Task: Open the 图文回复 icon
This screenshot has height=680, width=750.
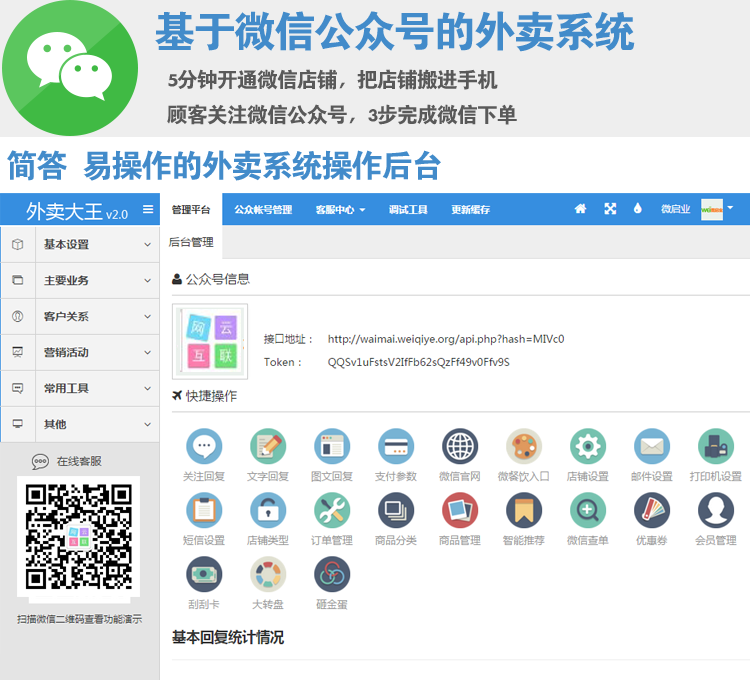Action: (x=332, y=446)
